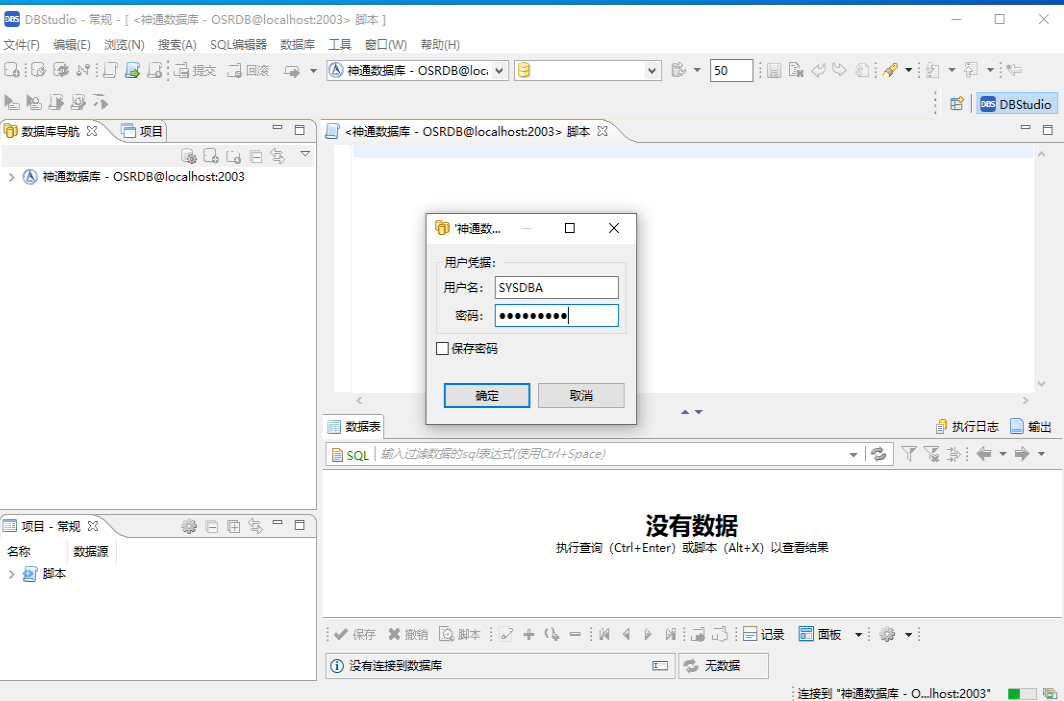Click the funnel filter settings icon
This screenshot has width=1064, height=701.
click(x=909, y=454)
